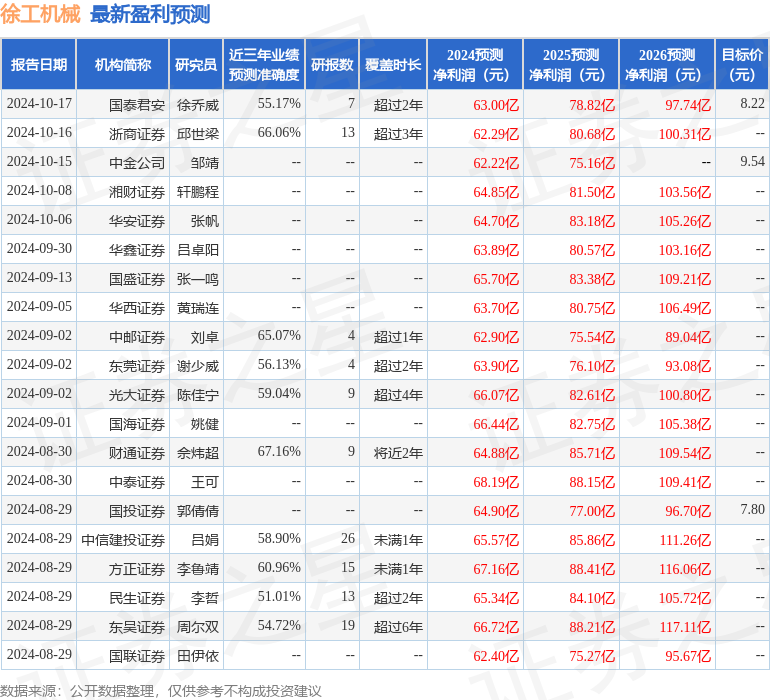770x700 pixels.
Task: Click the date 2024-09-01
Action: [39, 422]
